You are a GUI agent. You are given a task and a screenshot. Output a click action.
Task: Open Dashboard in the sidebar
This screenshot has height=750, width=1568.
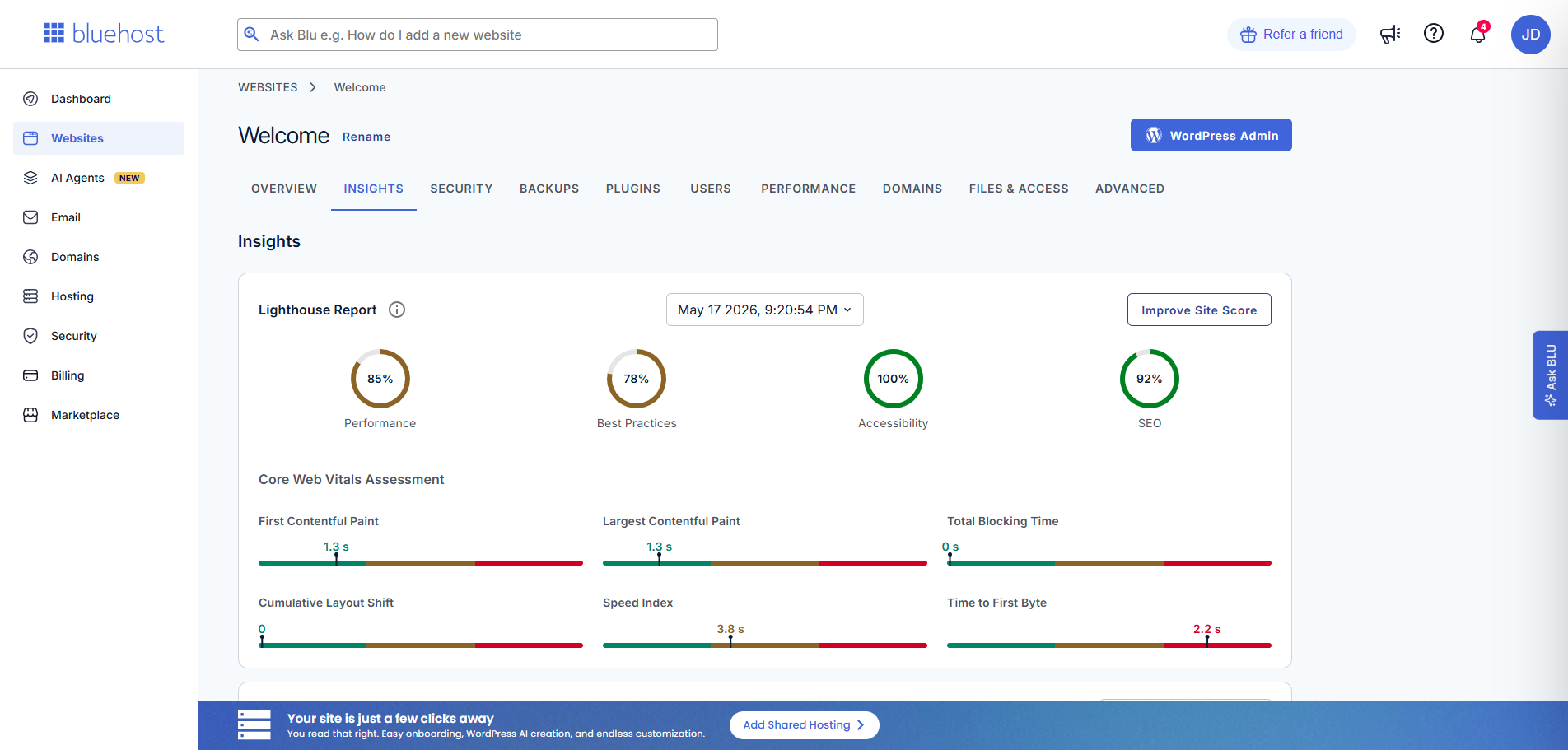(99, 99)
